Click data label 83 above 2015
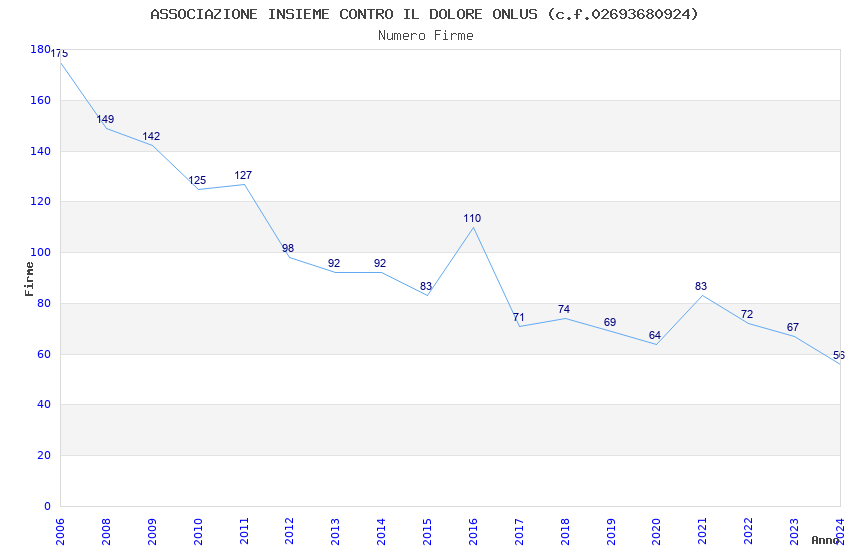The image size is (850, 550). click(x=426, y=286)
